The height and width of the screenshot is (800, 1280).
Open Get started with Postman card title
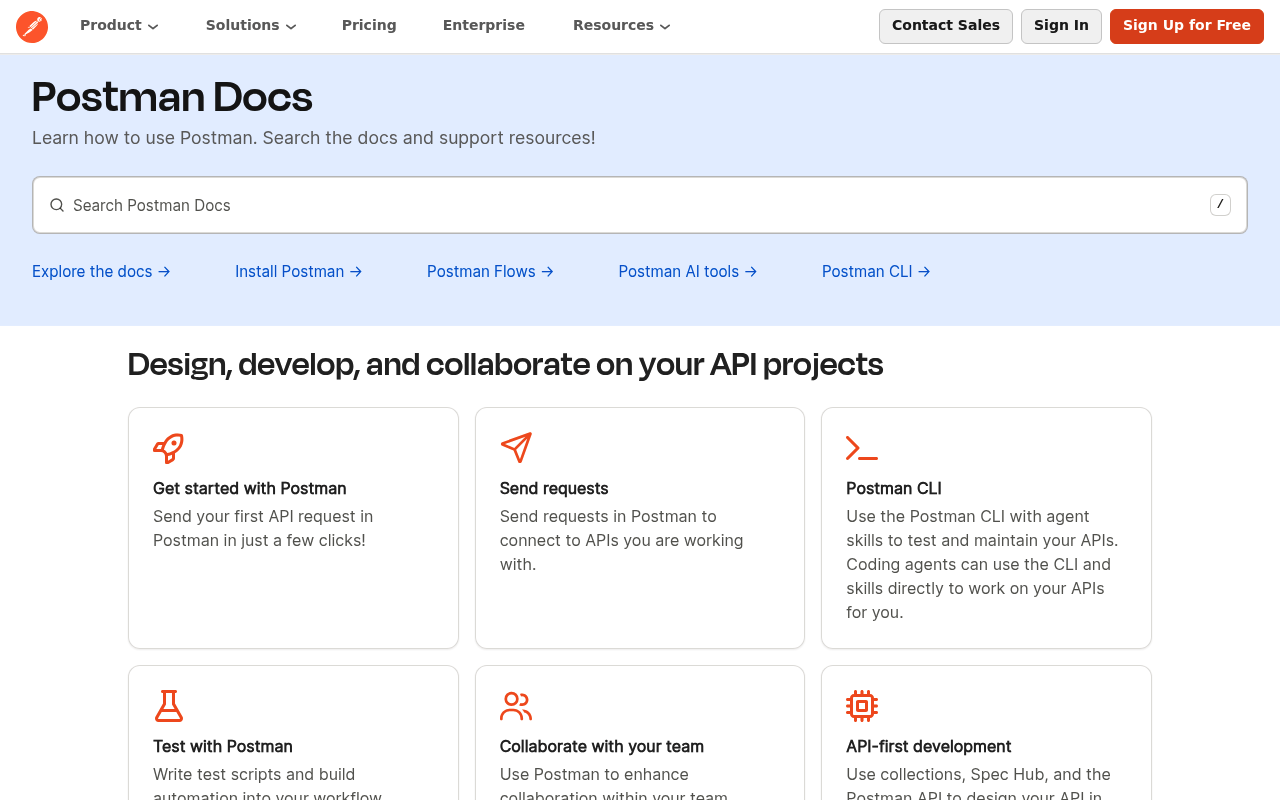pos(250,488)
